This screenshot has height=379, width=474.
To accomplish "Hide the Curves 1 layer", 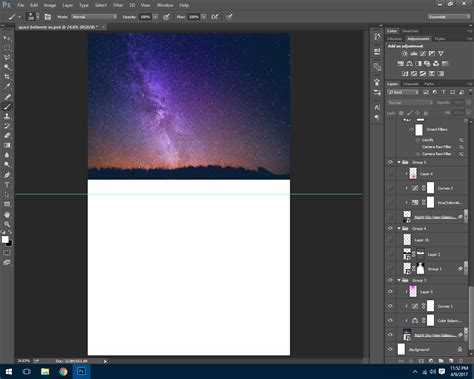I will (390, 306).
